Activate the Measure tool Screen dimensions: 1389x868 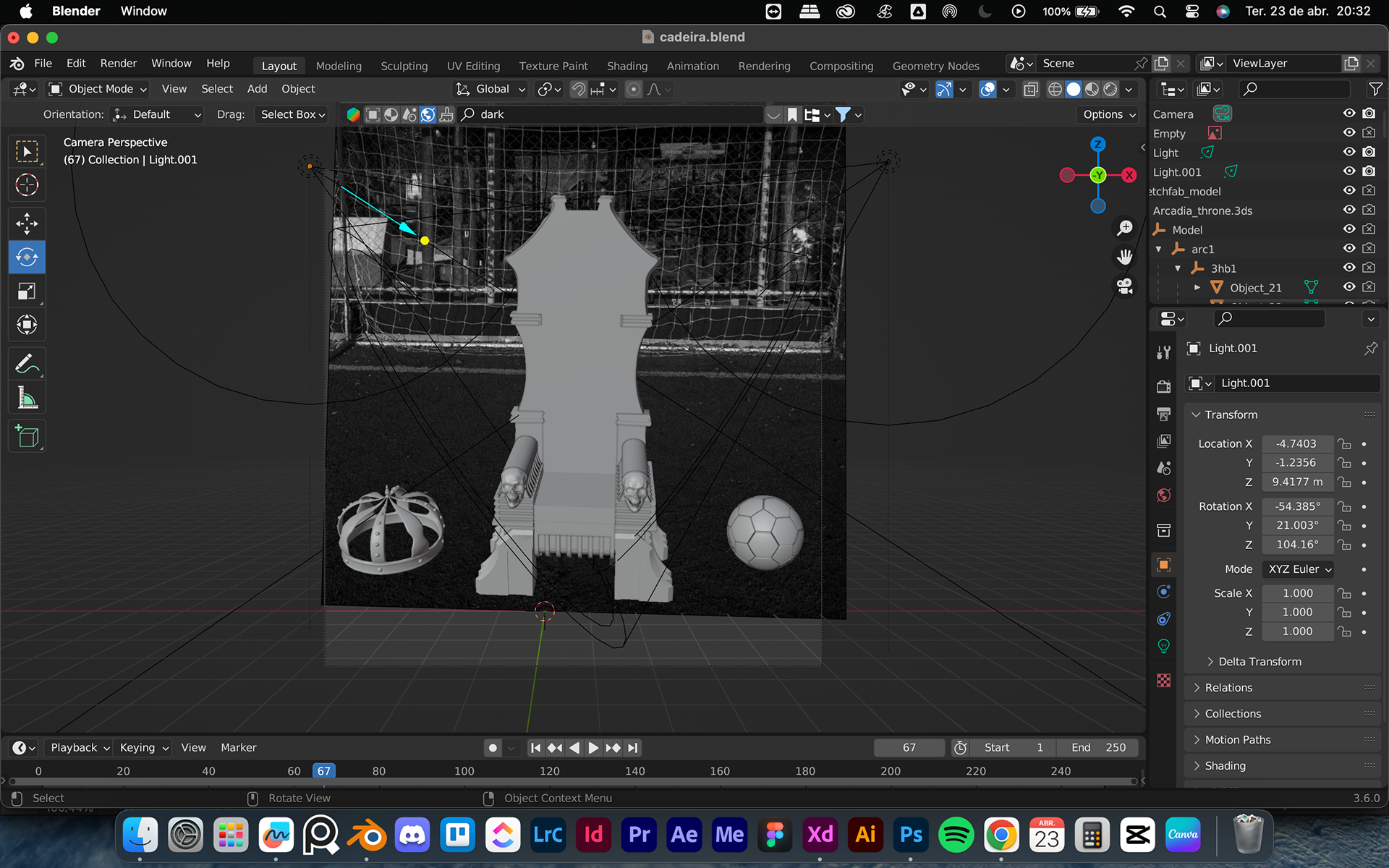[27, 398]
